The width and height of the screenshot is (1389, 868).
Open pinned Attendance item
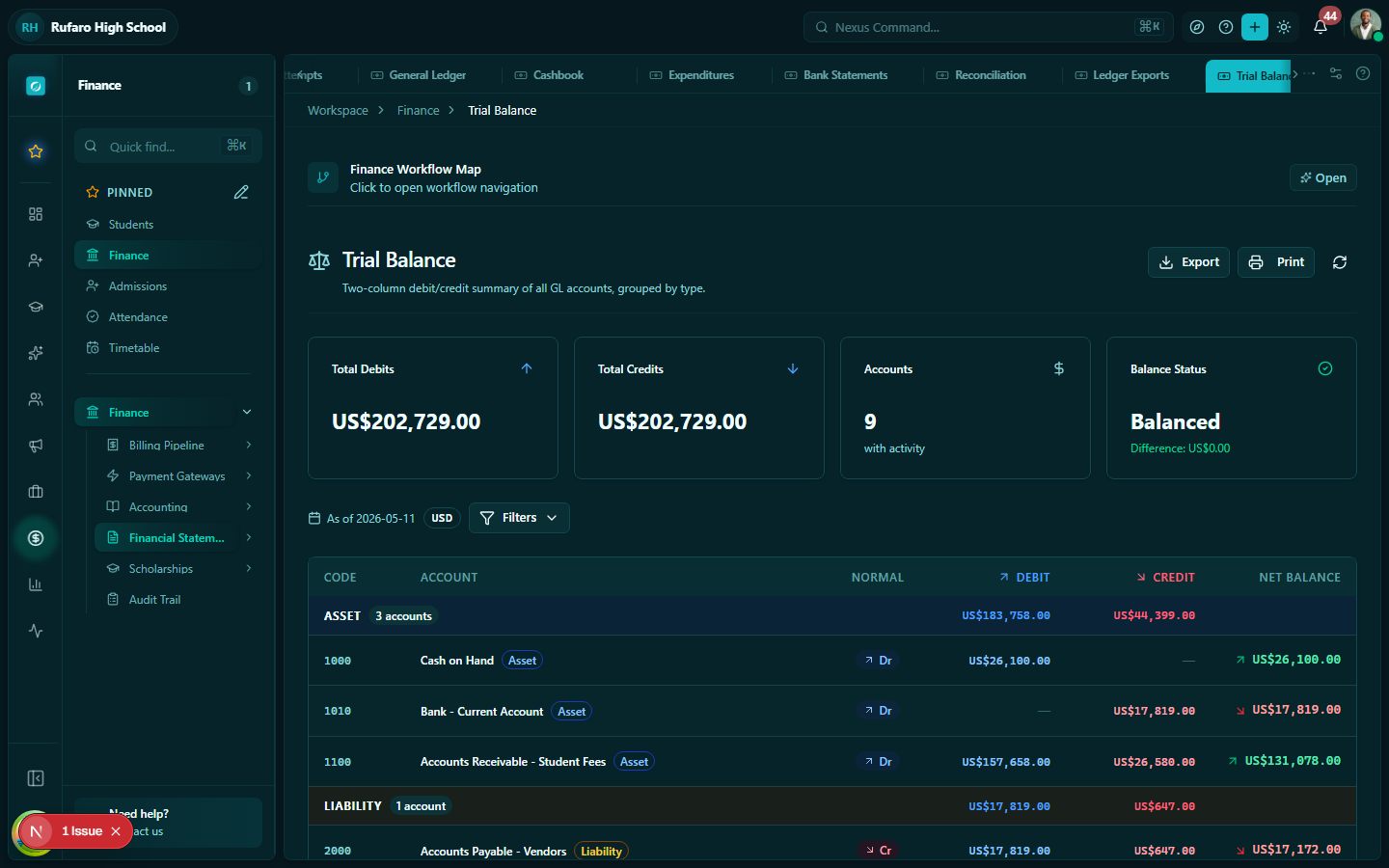168,317
